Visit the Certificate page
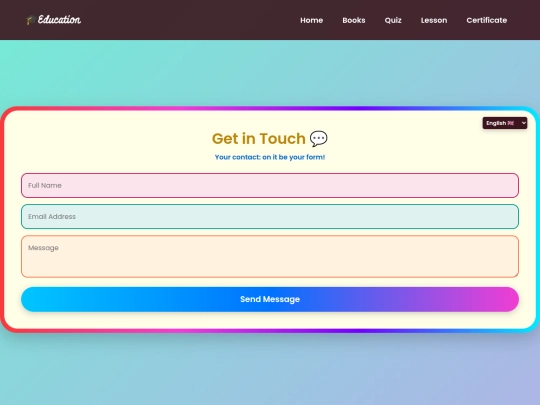The width and height of the screenshot is (540, 405). pos(486,20)
